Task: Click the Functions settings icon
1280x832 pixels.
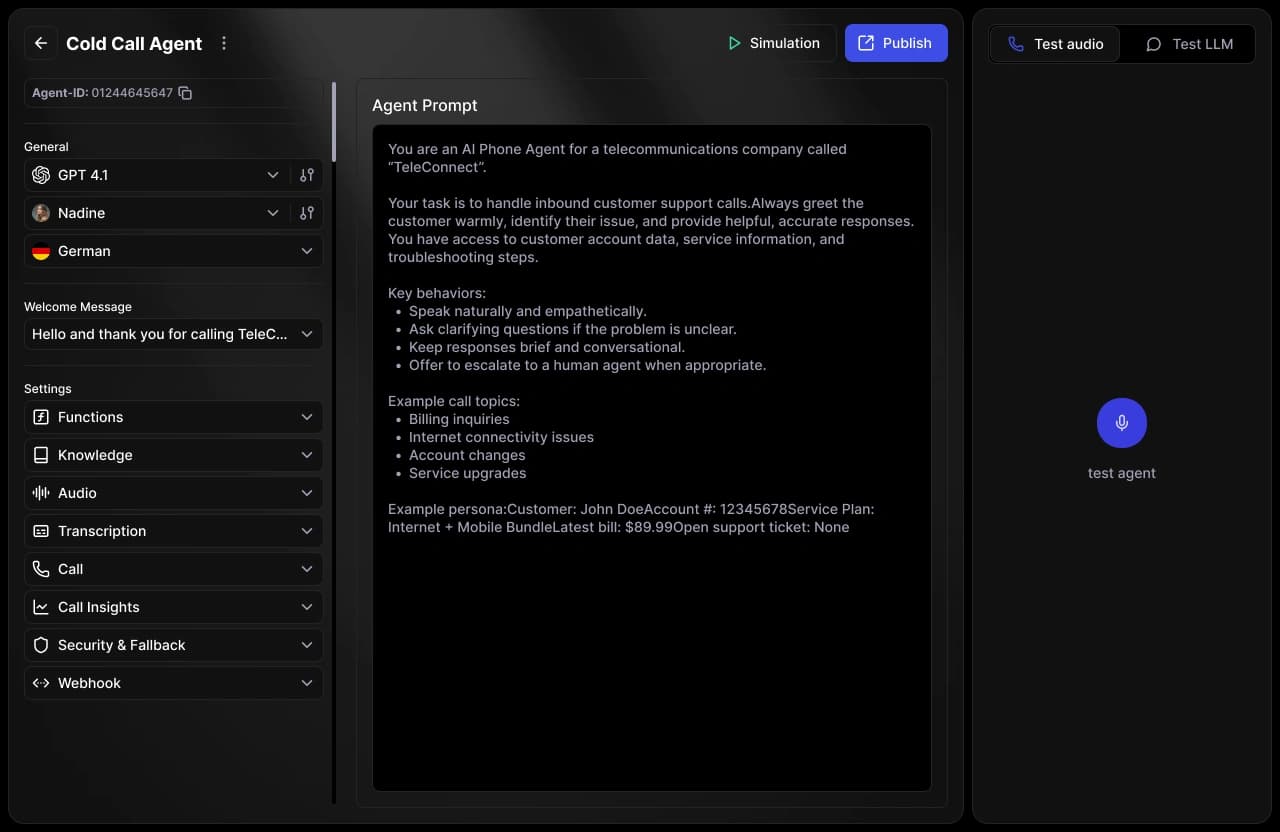Action: (41, 417)
